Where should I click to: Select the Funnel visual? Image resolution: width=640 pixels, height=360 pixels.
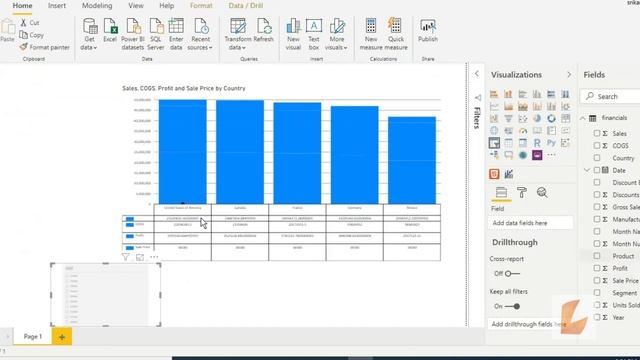click(508, 119)
